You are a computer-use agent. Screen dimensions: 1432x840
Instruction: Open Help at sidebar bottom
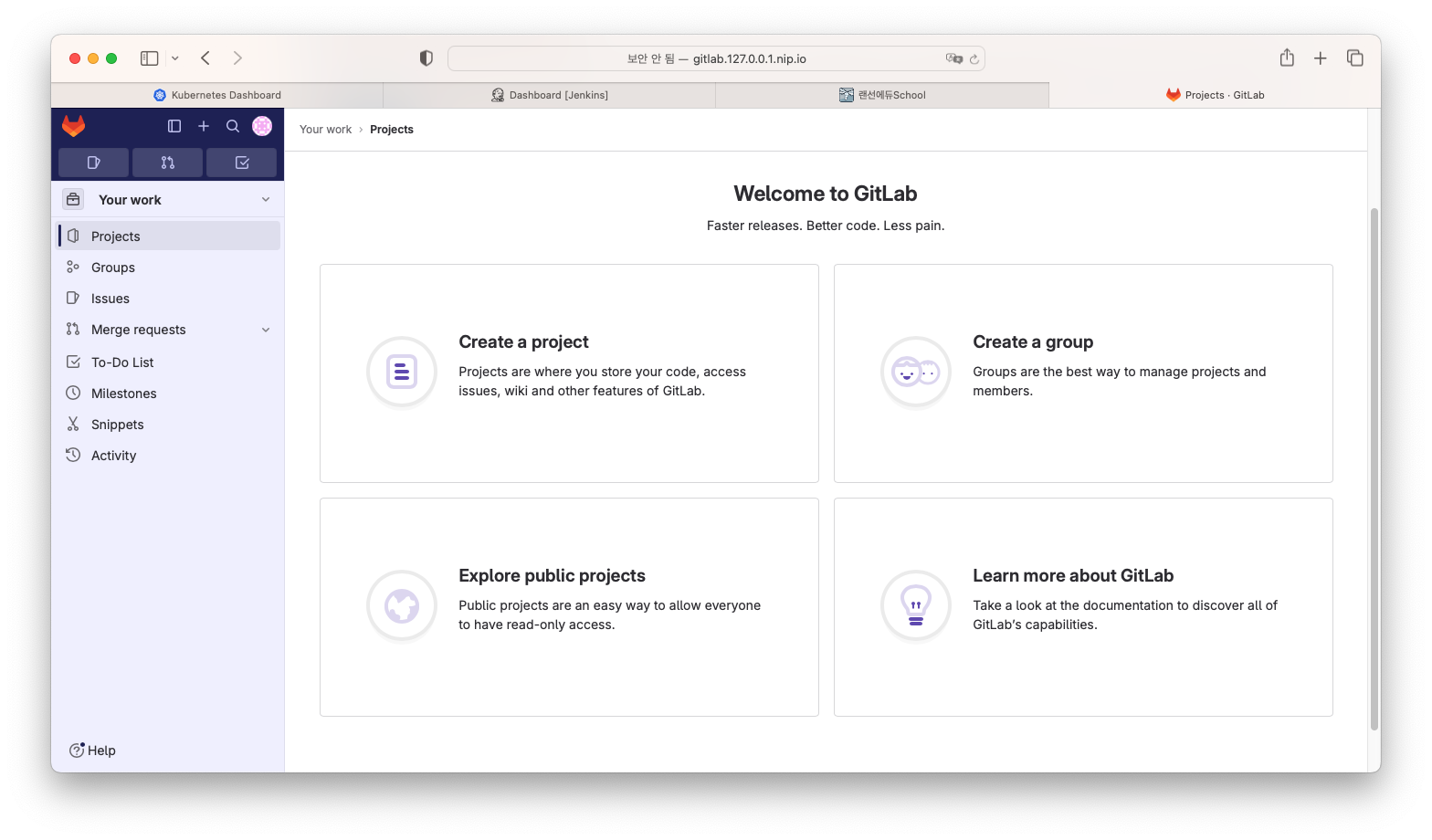[93, 751]
